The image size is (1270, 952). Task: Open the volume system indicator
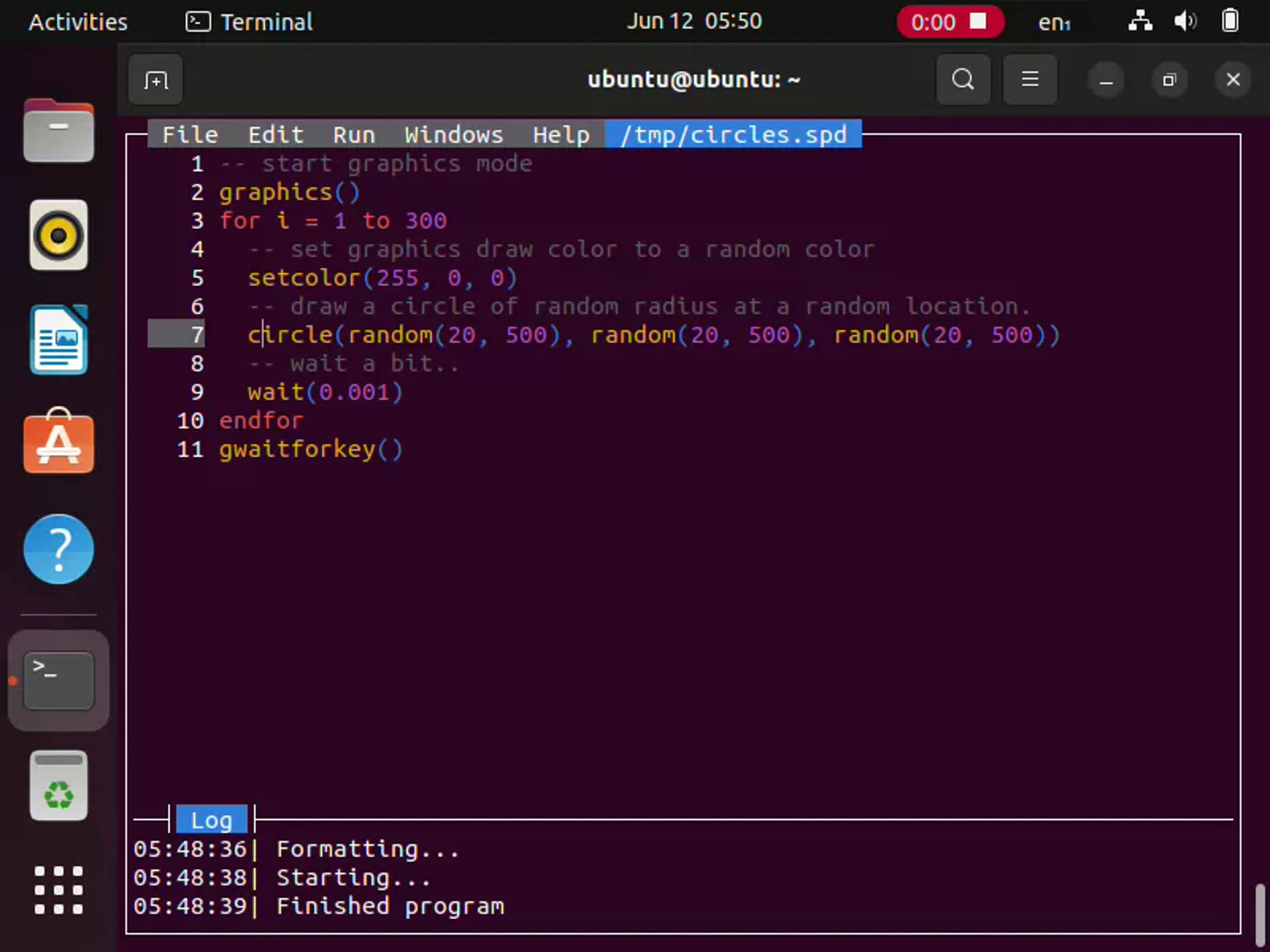(x=1185, y=22)
